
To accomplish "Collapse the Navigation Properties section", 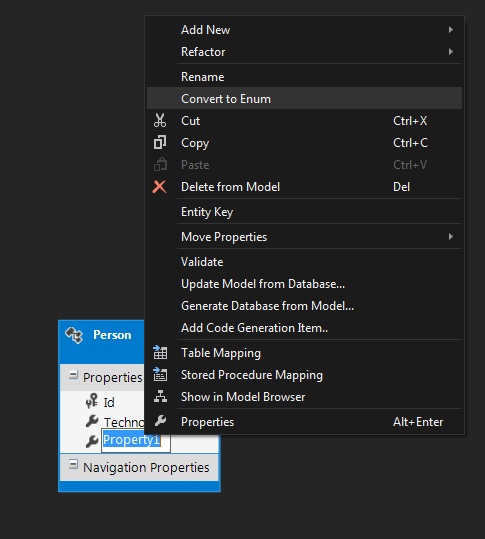I will (73, 465).
